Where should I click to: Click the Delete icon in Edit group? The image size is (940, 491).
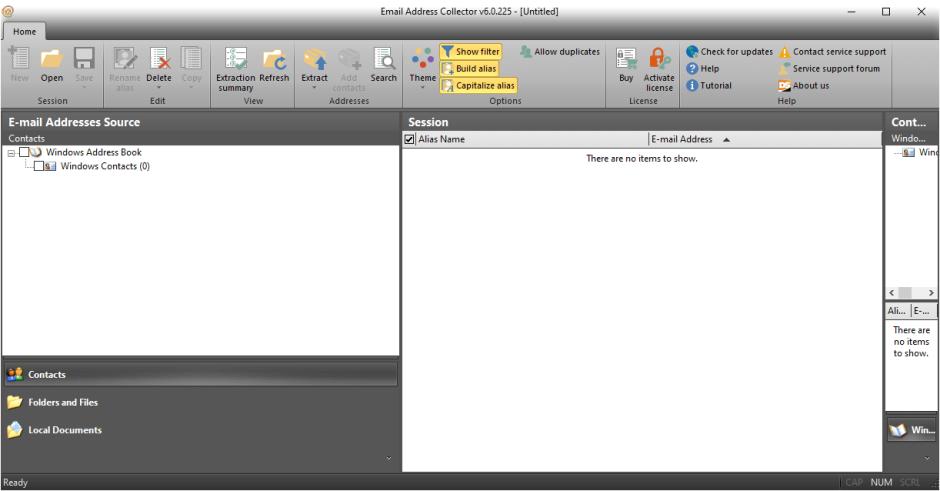(x=159, y=59)
